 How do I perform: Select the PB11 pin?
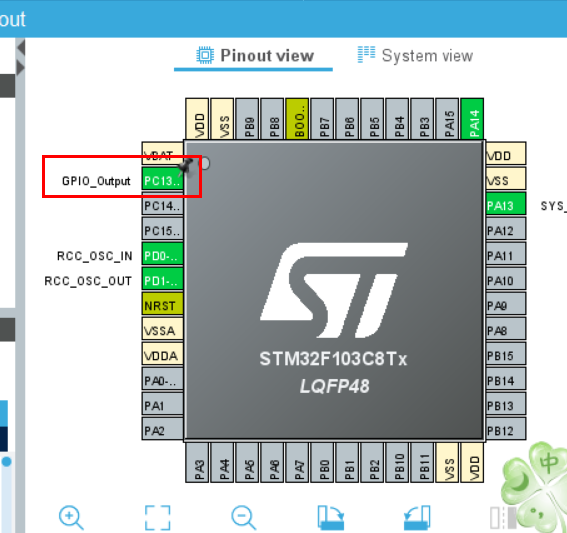422,462
